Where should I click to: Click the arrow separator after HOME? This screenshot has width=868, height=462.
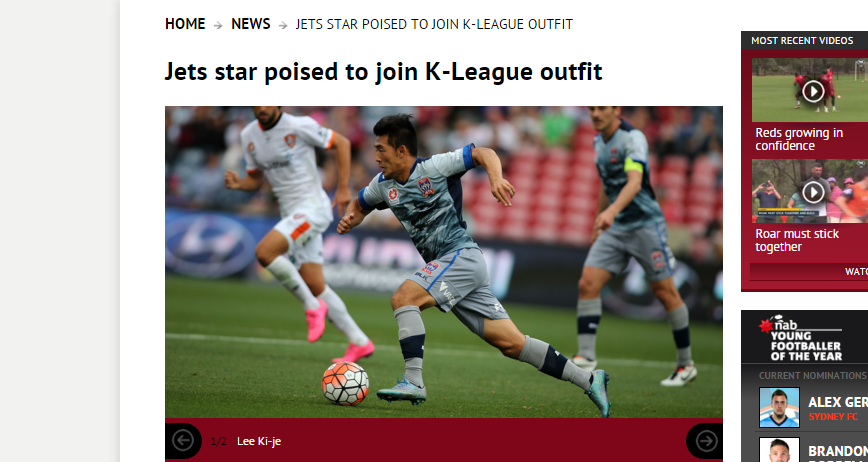[218, 25]
